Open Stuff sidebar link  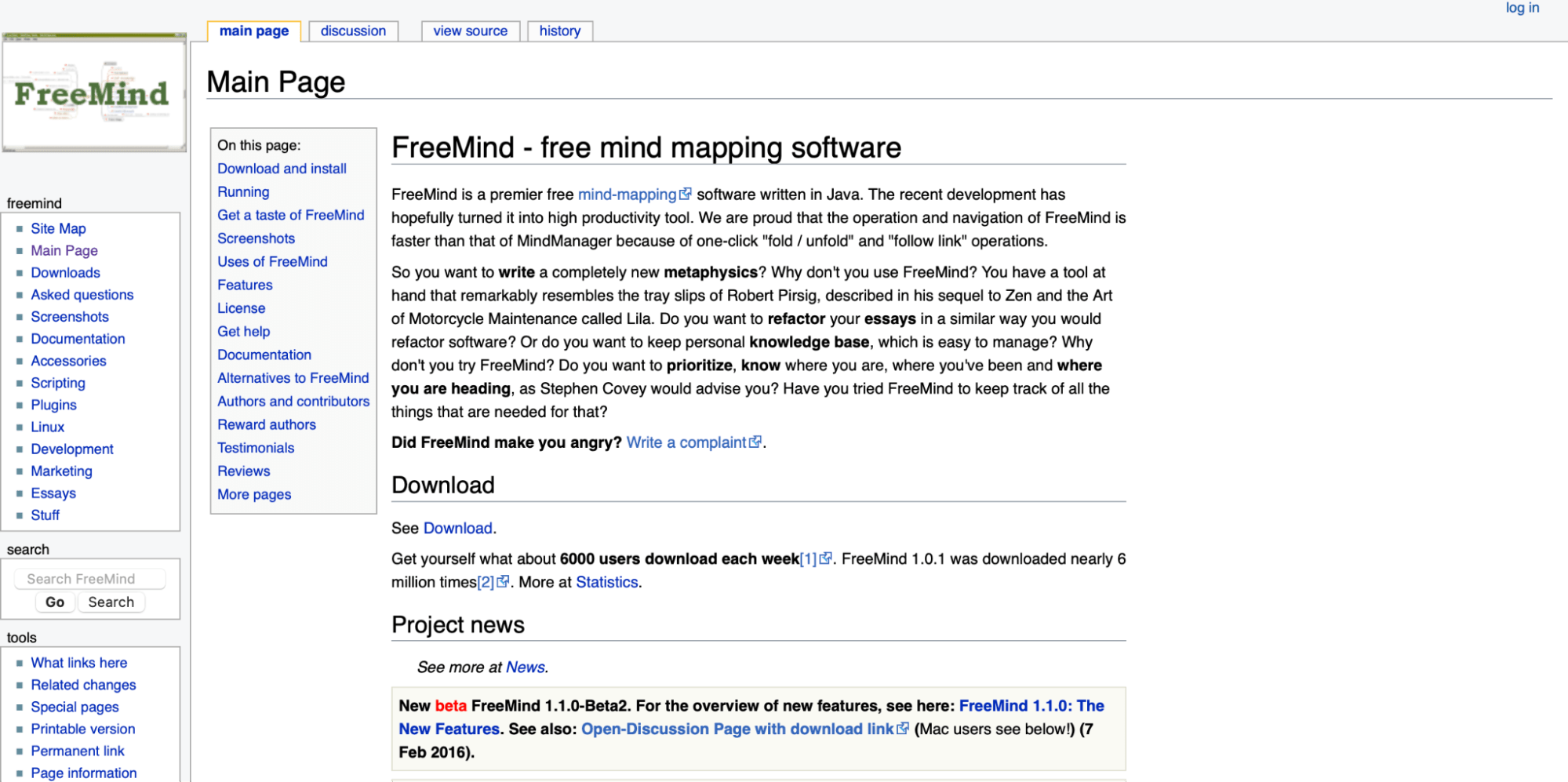click(45, 515)
